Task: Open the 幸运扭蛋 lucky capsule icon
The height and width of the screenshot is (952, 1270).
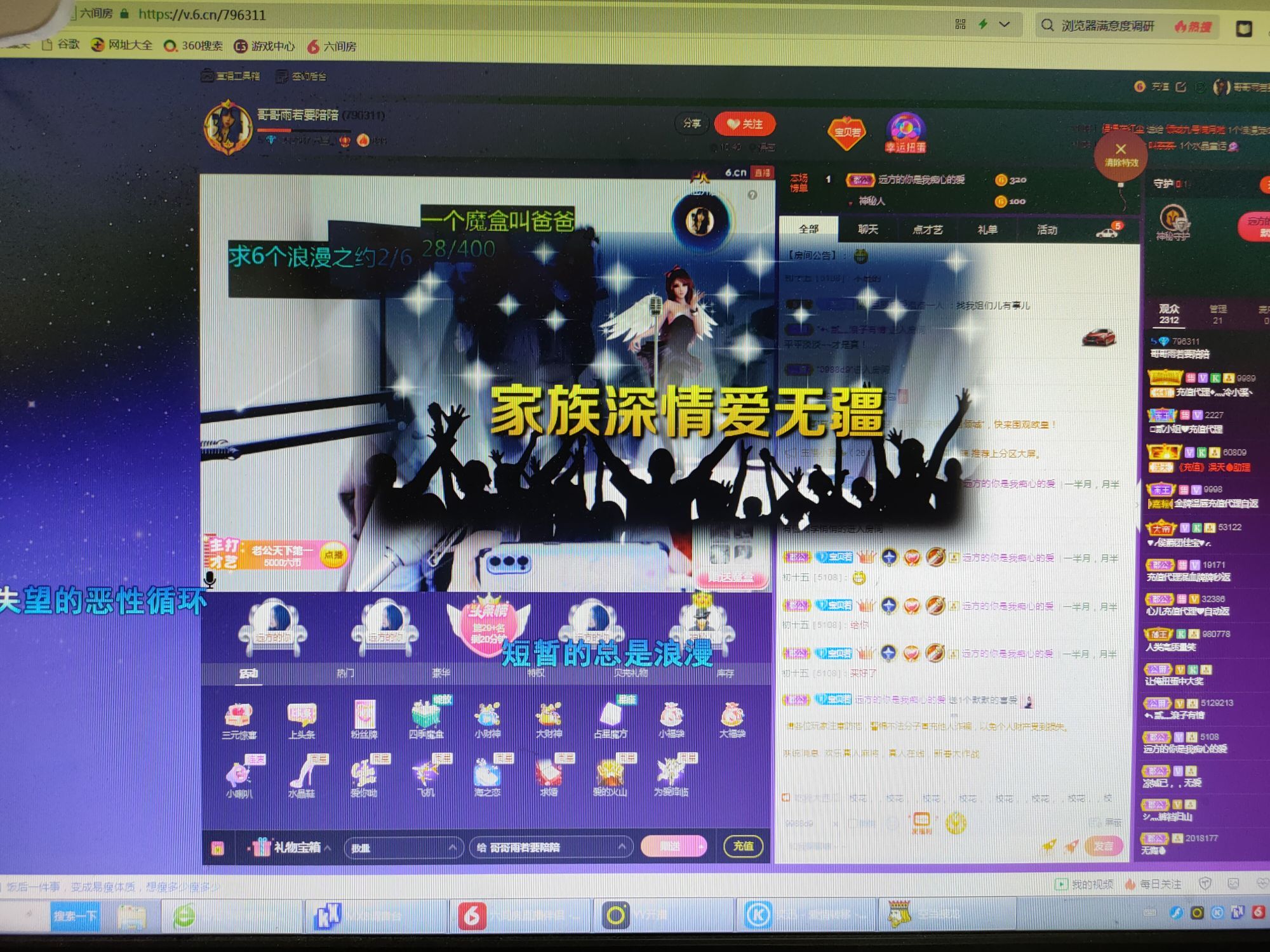Action: tap(906, 133)
